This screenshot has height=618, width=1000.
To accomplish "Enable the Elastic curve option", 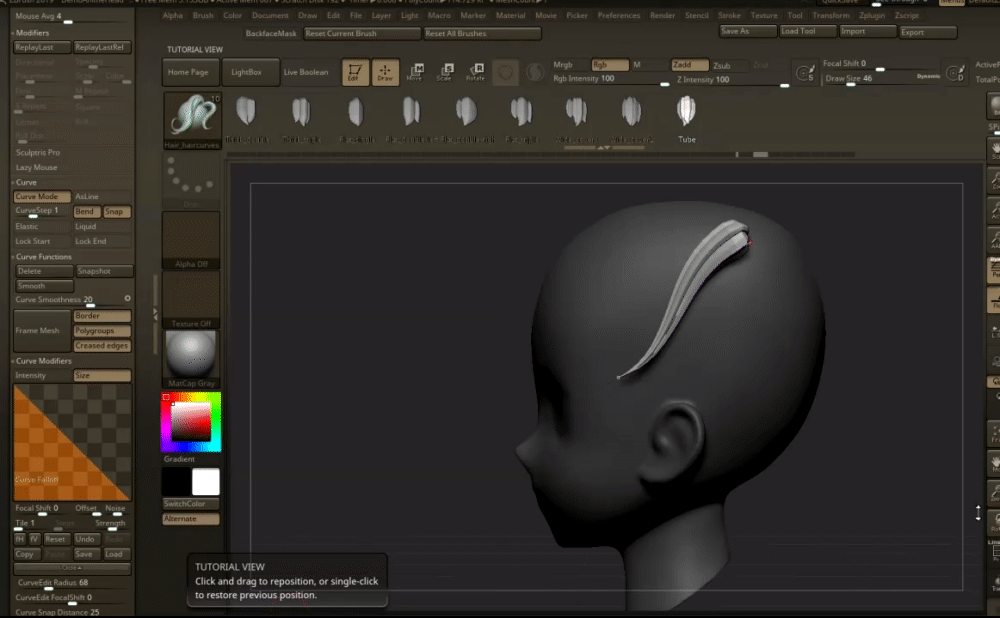I will coord(42,226).
